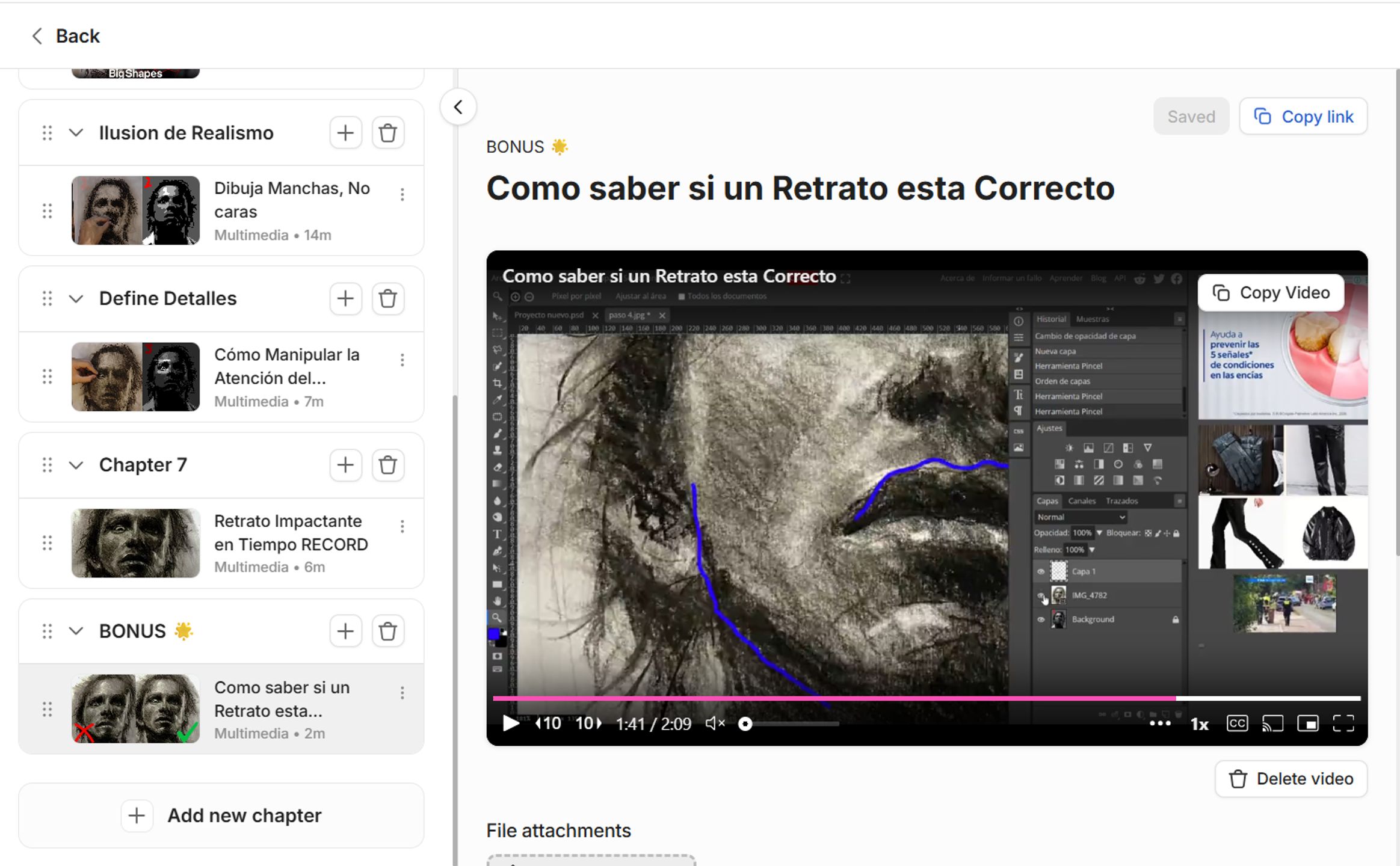Delete the Define Detalles chapter
Viewport: 1400px width, 866px height.
(388, 299)
